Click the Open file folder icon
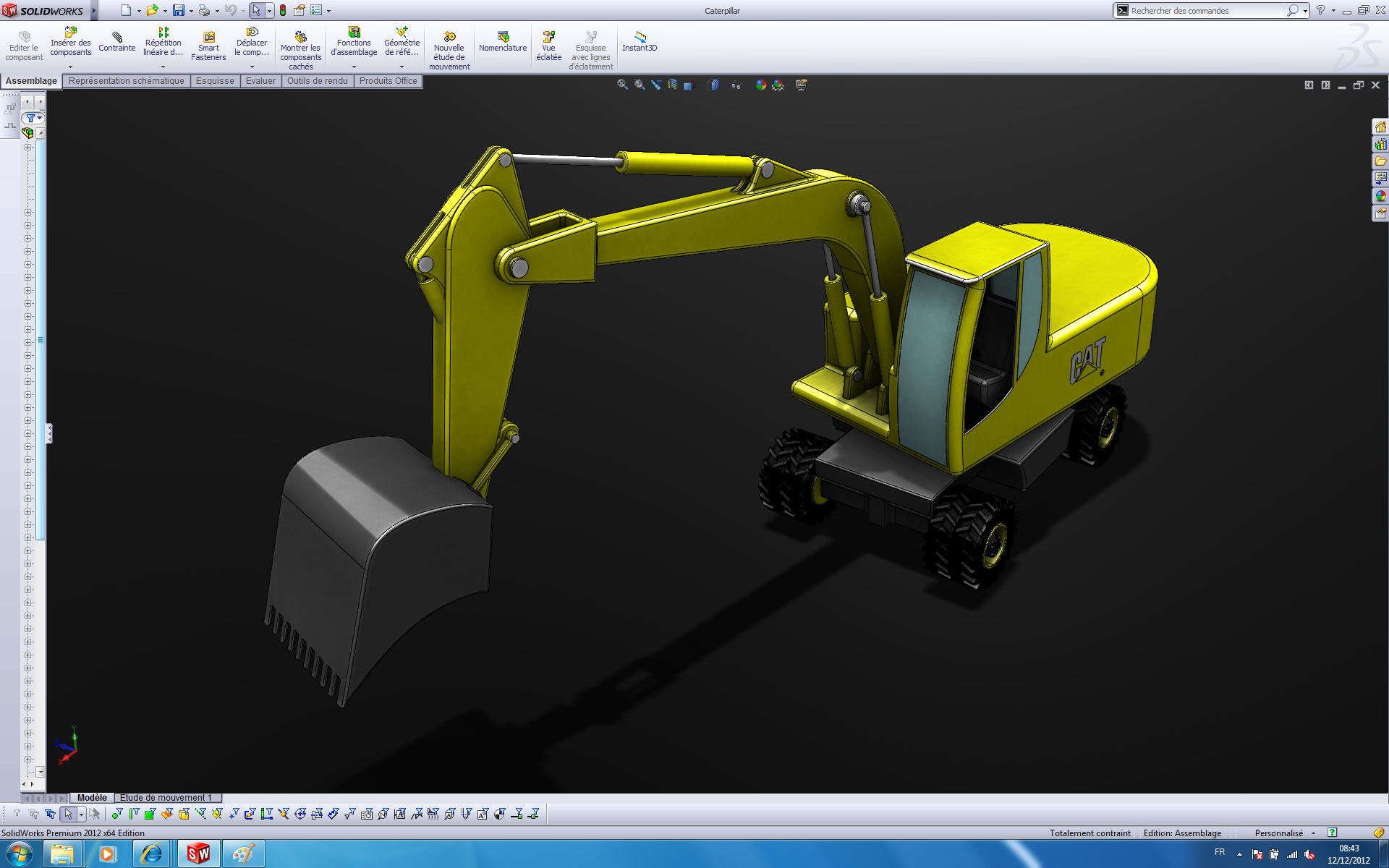The height and width of the screenshot is (868, 1389). point(152,10)
